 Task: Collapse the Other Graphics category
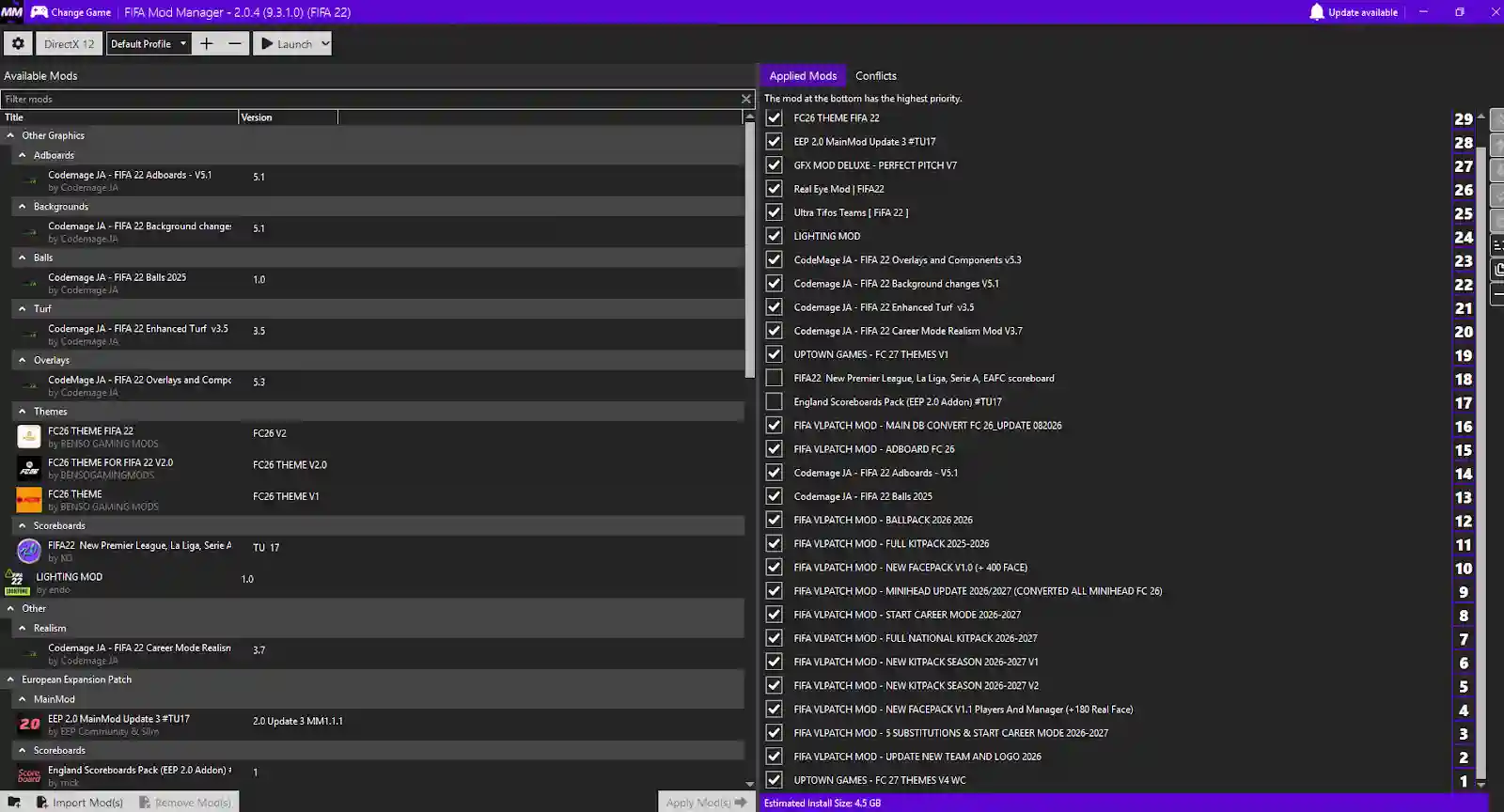[10, 135]
